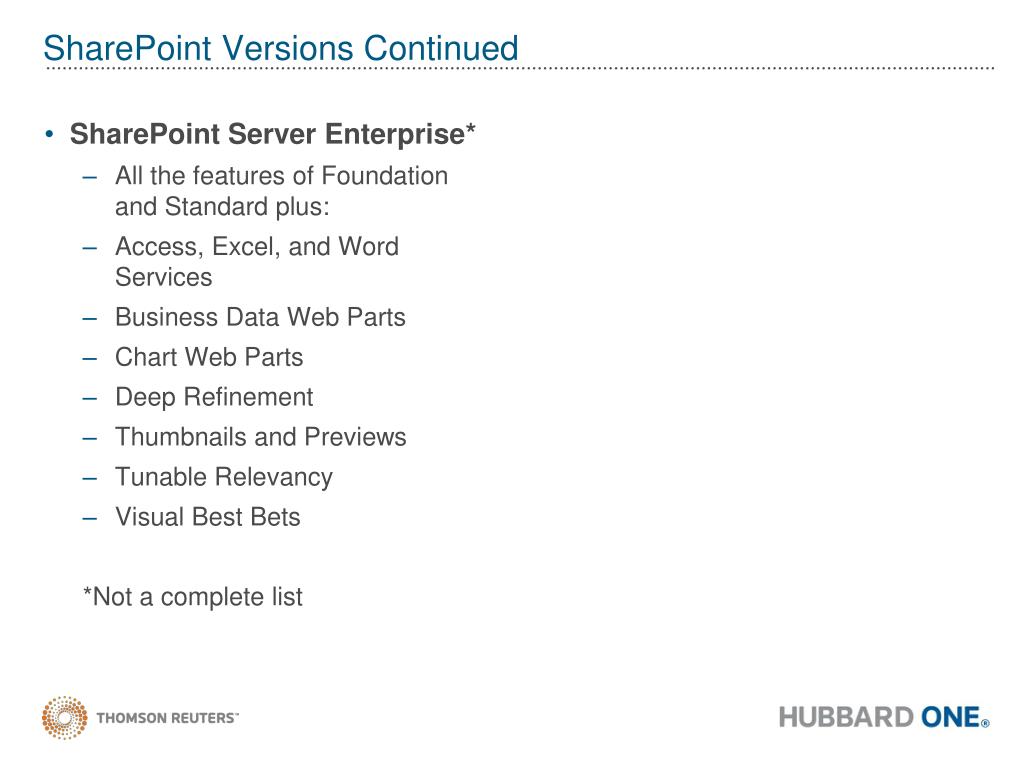Select the Tunable Relevancy text
Image resolution: width=1024 pixels, height=768 pixels.
coord(223,477)
